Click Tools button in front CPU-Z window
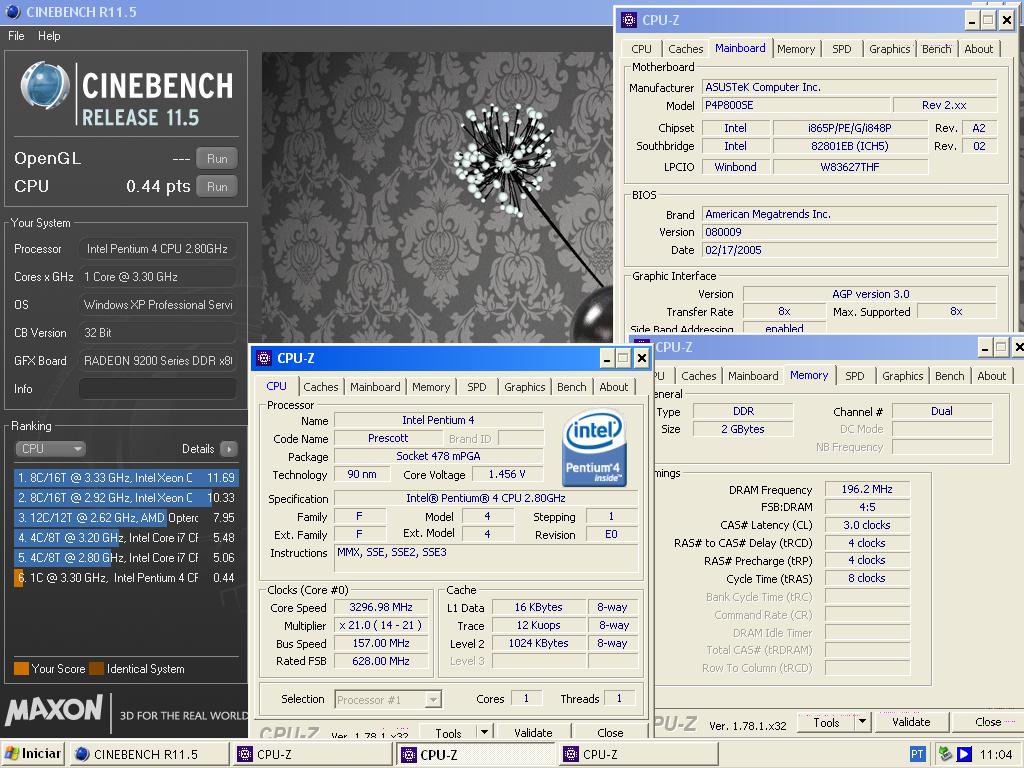The width and height of the screenshot is (1024, 768). click(x=448, y=733)
